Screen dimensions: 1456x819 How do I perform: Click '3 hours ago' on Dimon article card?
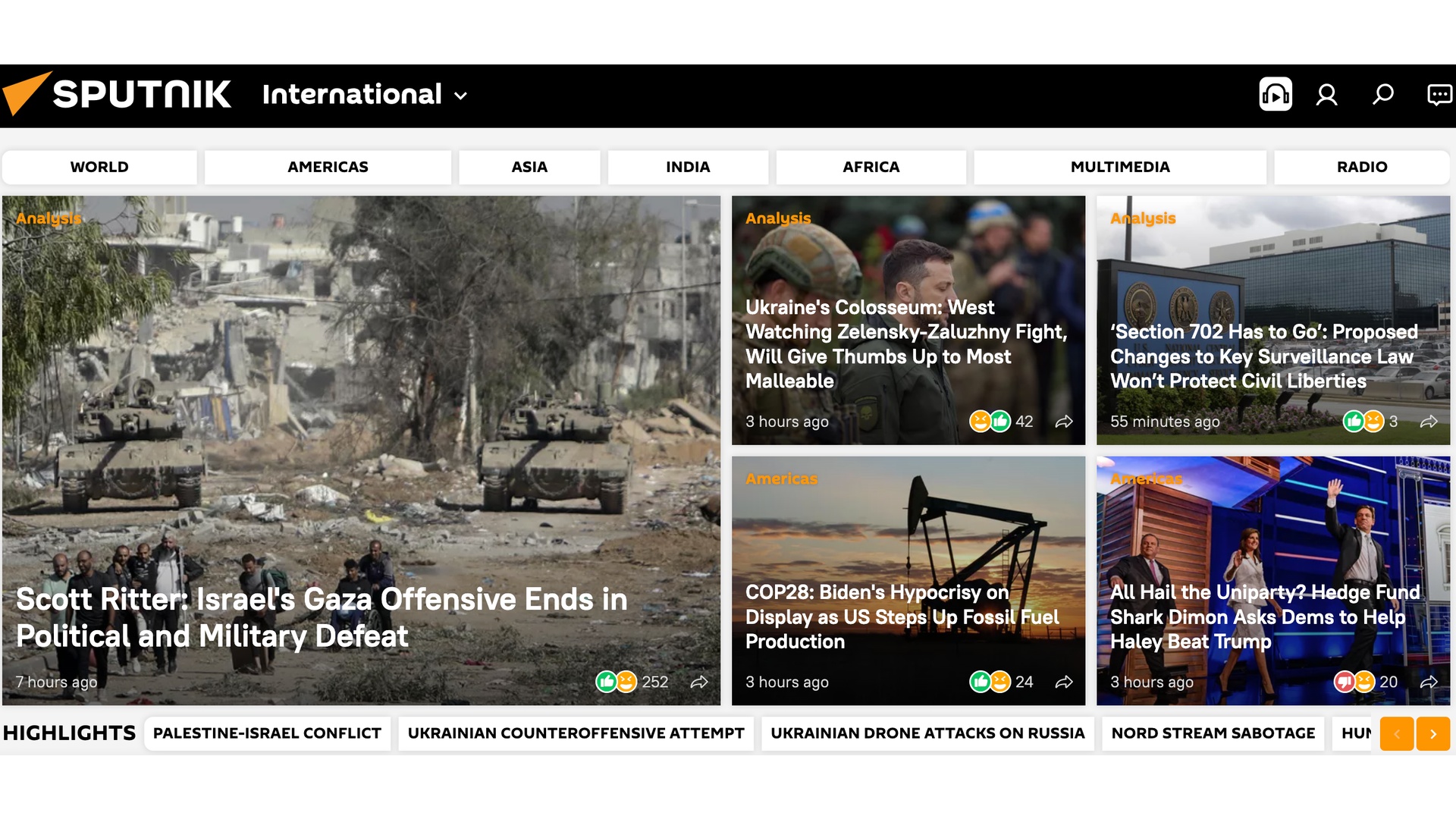[1151, 682]
